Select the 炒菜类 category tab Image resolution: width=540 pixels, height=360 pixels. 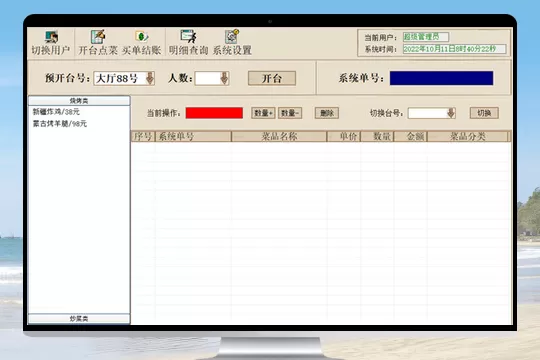tap(79, 319)
